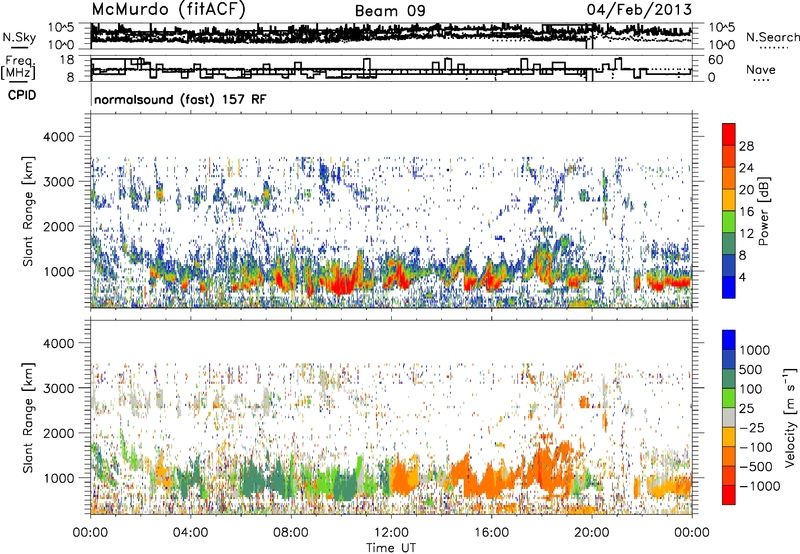Click the 'N.Search' legend label
Screen dimensions: 800x554
[x=772, y=37]
